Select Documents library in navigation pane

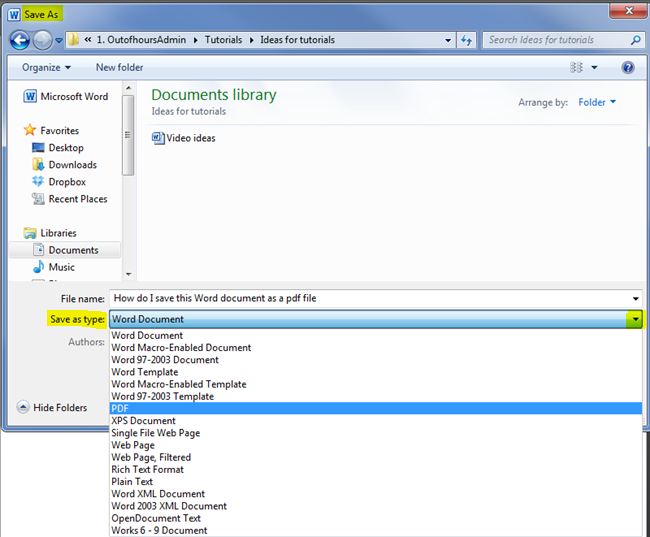point(65,250)
